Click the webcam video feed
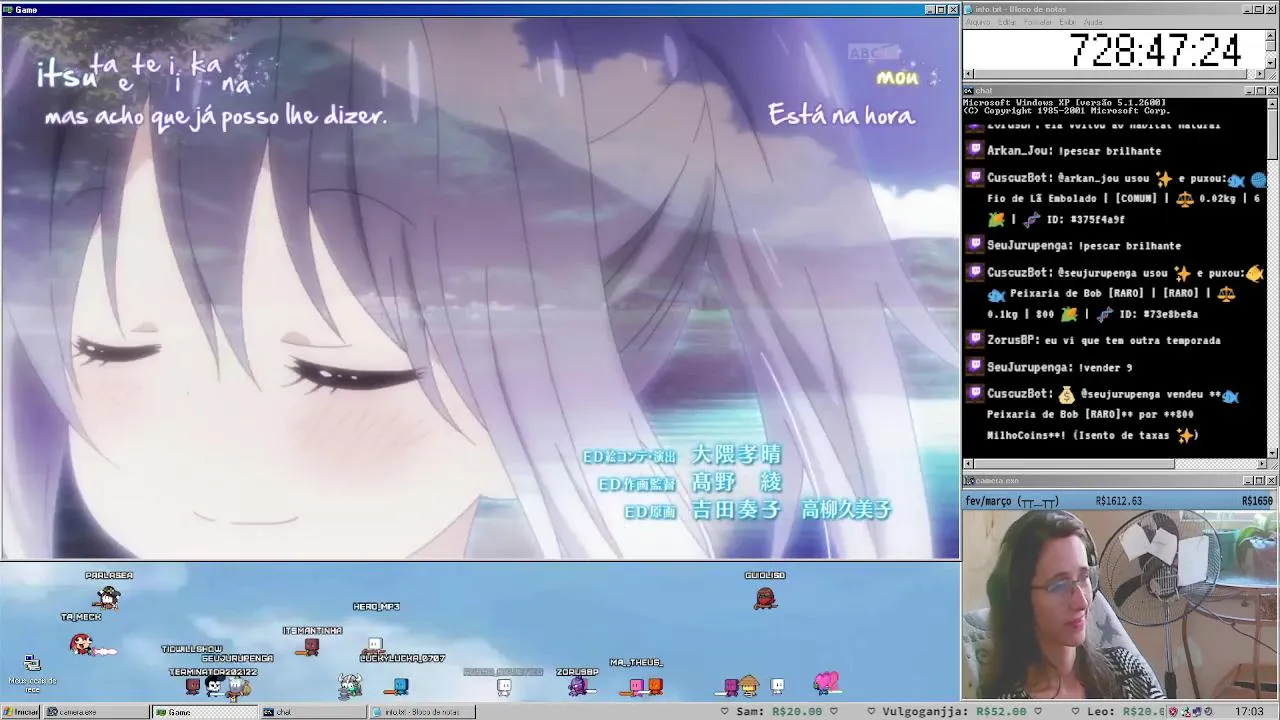The width and height of the screenshot is (1280, 720). (1120, 604)
